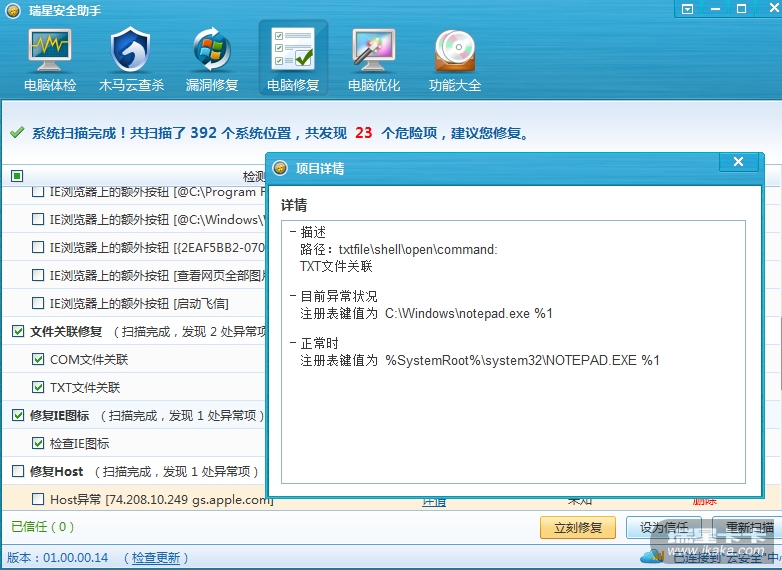This screenshot has height=570, width=782.
Task: Click the 项目详情 dialog logo icon
Action: coord(280,169)
